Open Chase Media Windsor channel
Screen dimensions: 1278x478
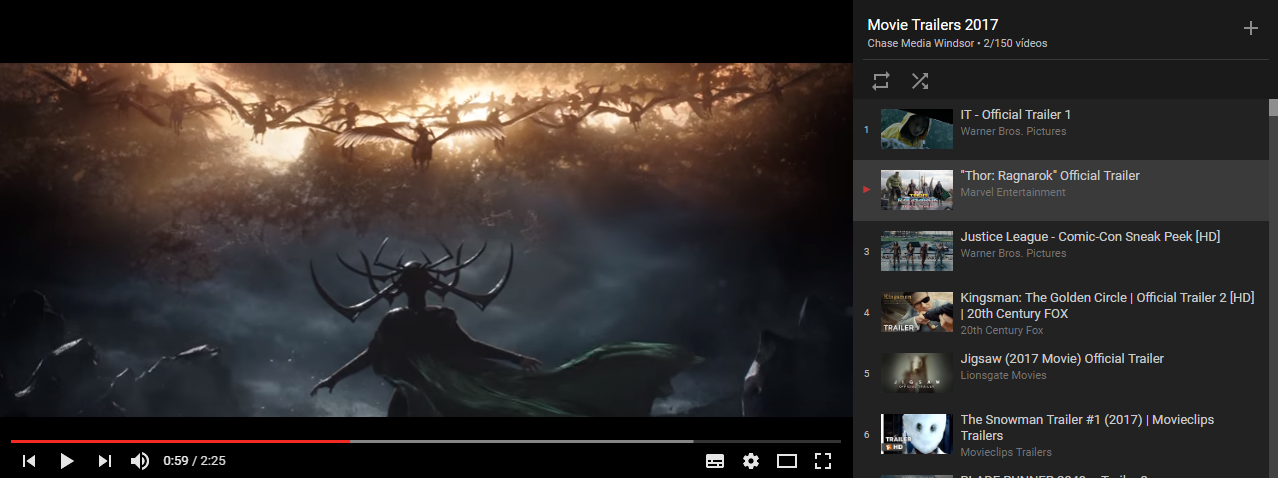click(x=920, y=44)
